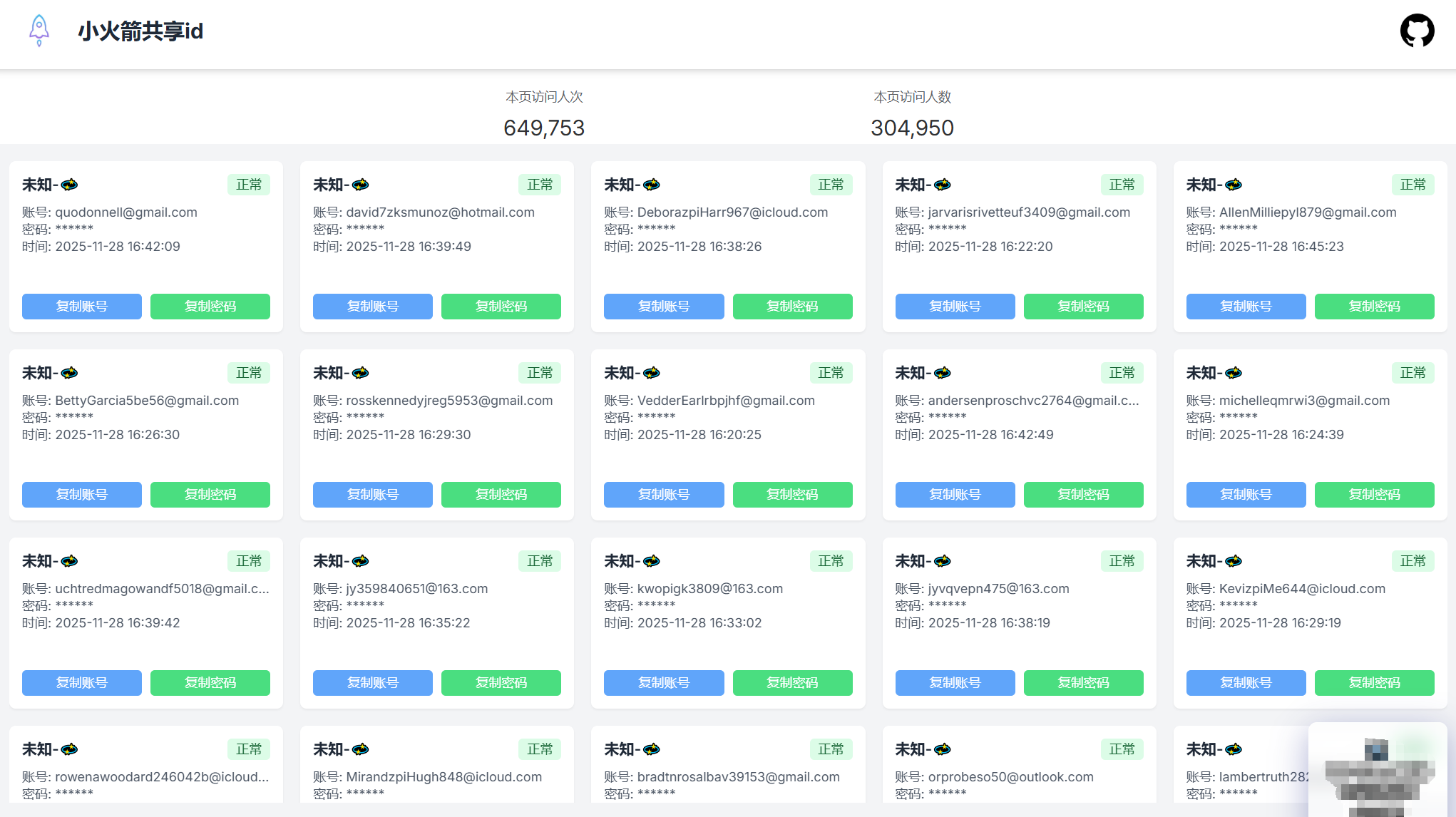The height and width of the screenshot is (817, 1456).
Task: Click the 小火箭共享id site title
Action: (140, 31)
